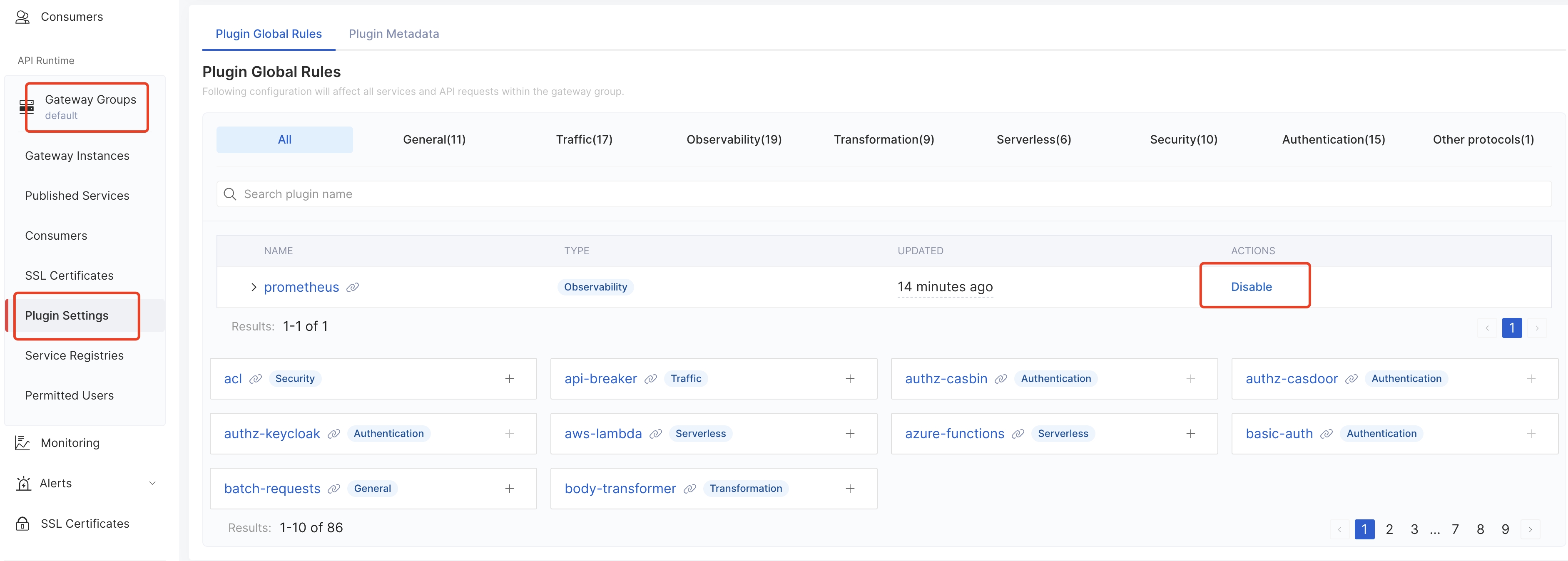Filter plugins by Observability(19) category
Image resolution: width=1568 pixels, height=561 pixels.
click(734, 139)
